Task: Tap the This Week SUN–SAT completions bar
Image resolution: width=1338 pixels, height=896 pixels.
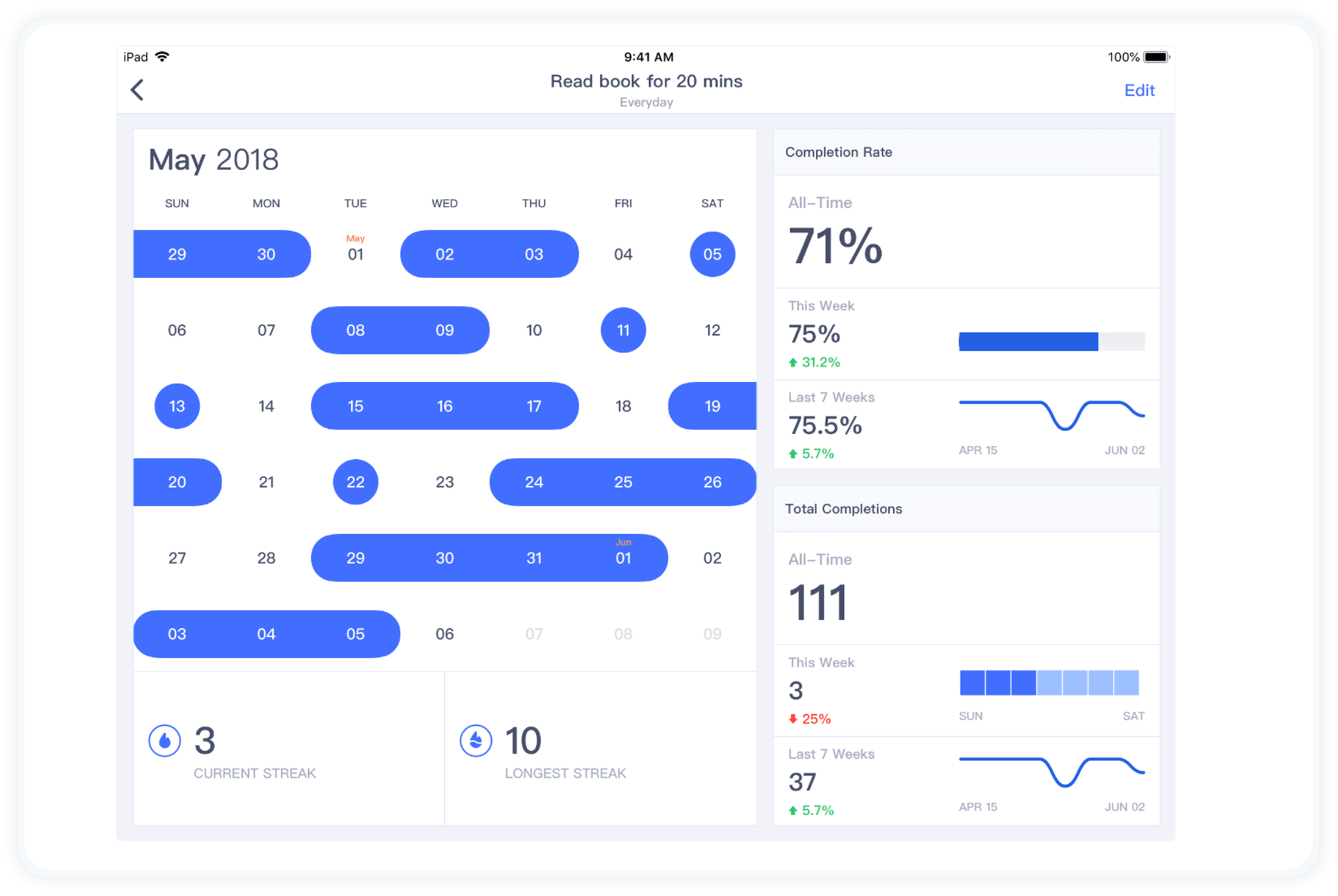Action: click(1049, 683)
